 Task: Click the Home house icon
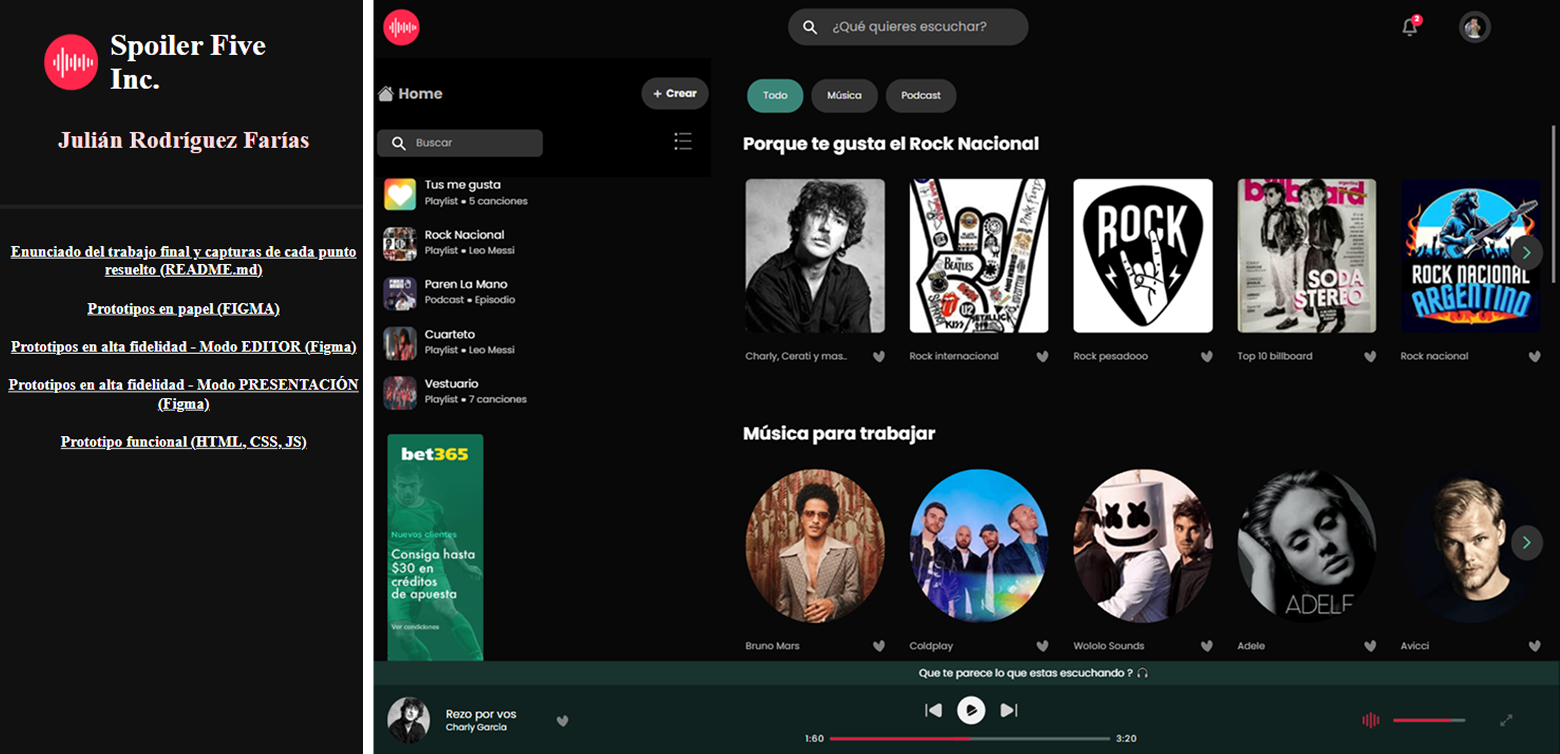[386, 94]
